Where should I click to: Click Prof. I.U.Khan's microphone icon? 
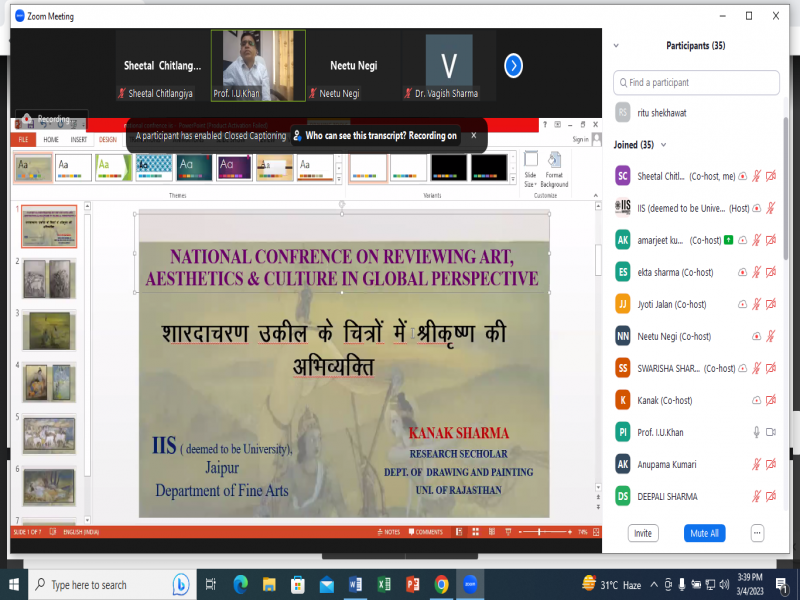[x=756, y=432]
